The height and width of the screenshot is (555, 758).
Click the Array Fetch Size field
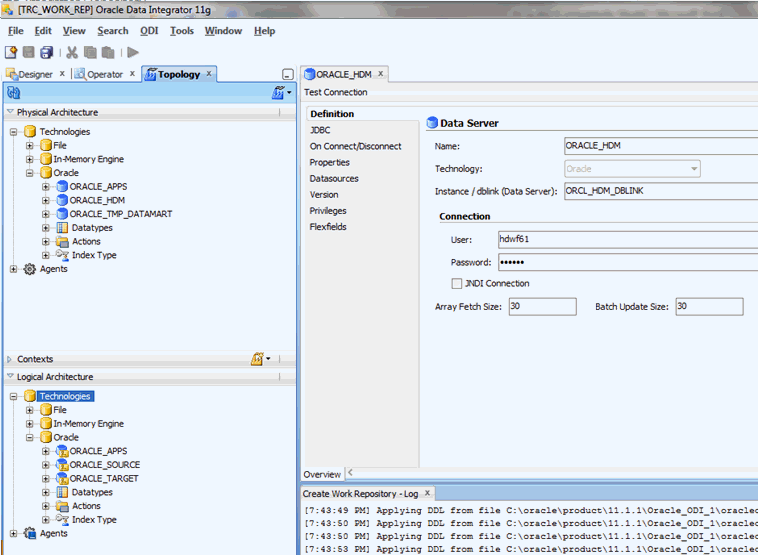(542, 307)
